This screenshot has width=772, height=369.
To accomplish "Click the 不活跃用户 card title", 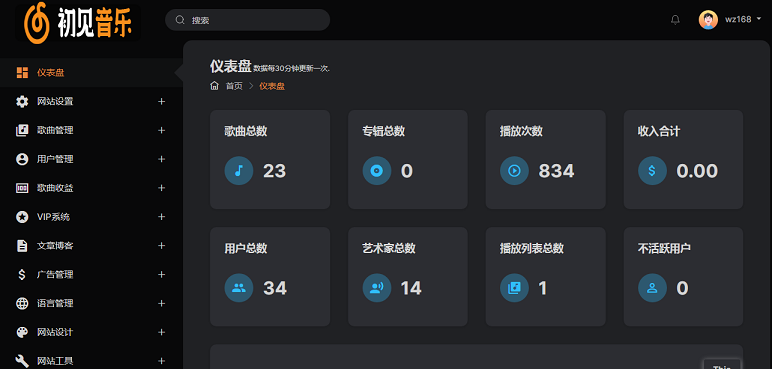I will pyautogui.click(x=664, y=248).
